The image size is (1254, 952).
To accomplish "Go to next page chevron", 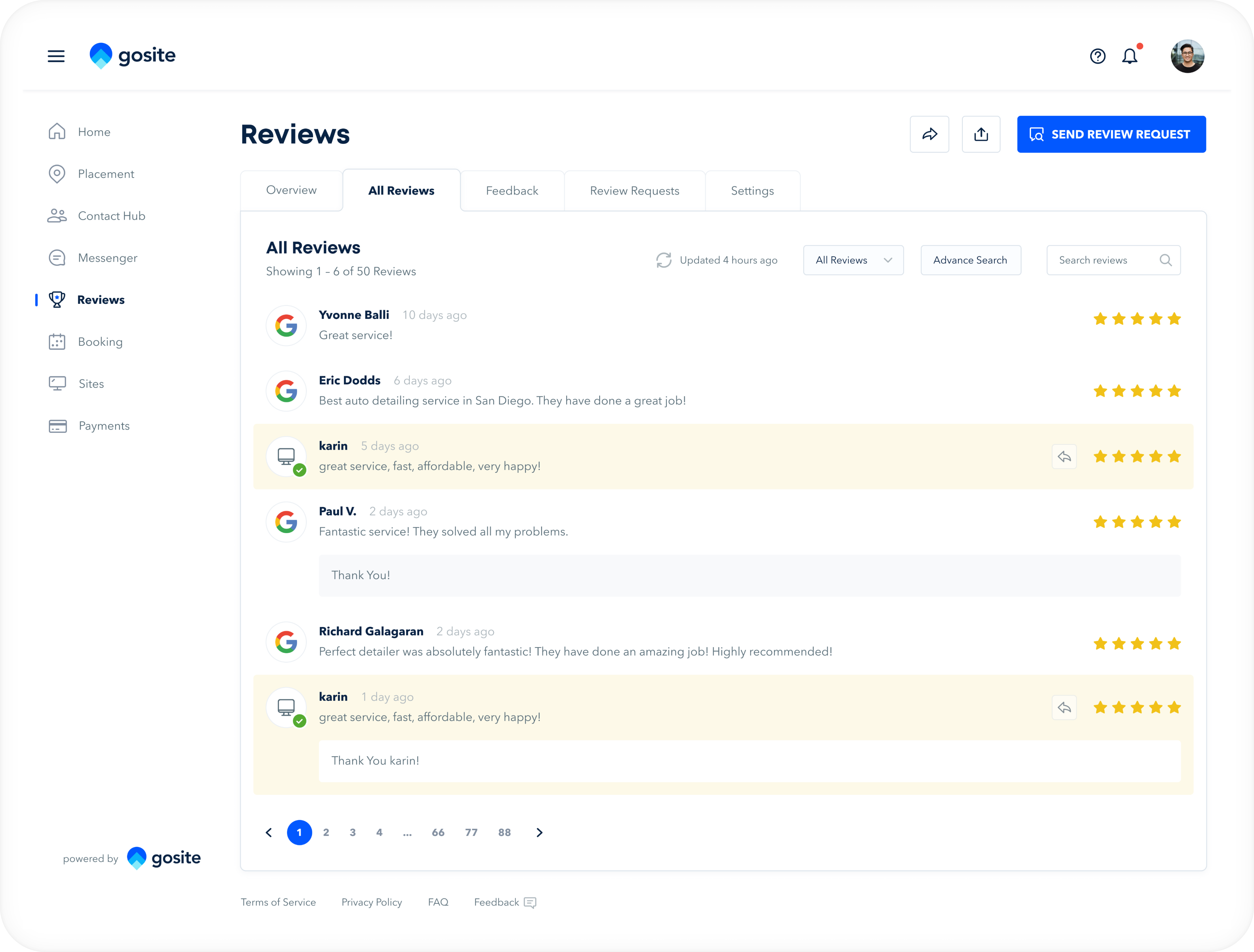I will [539, 832].
